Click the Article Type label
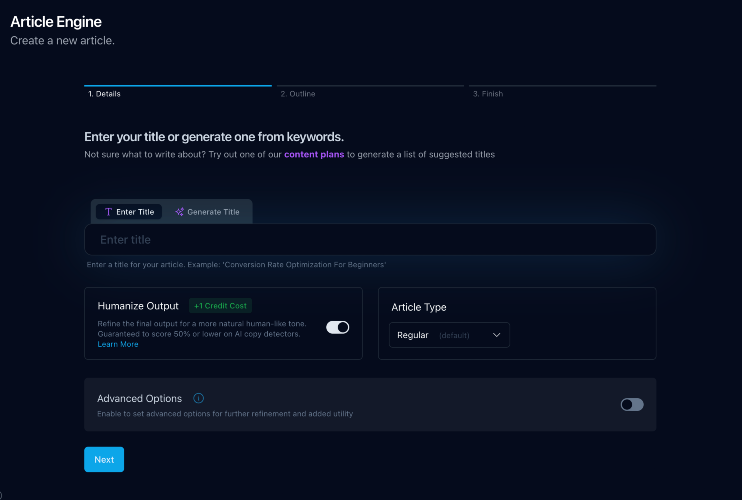Viewport: 742px width, 500px height. [x=419, y=307]
